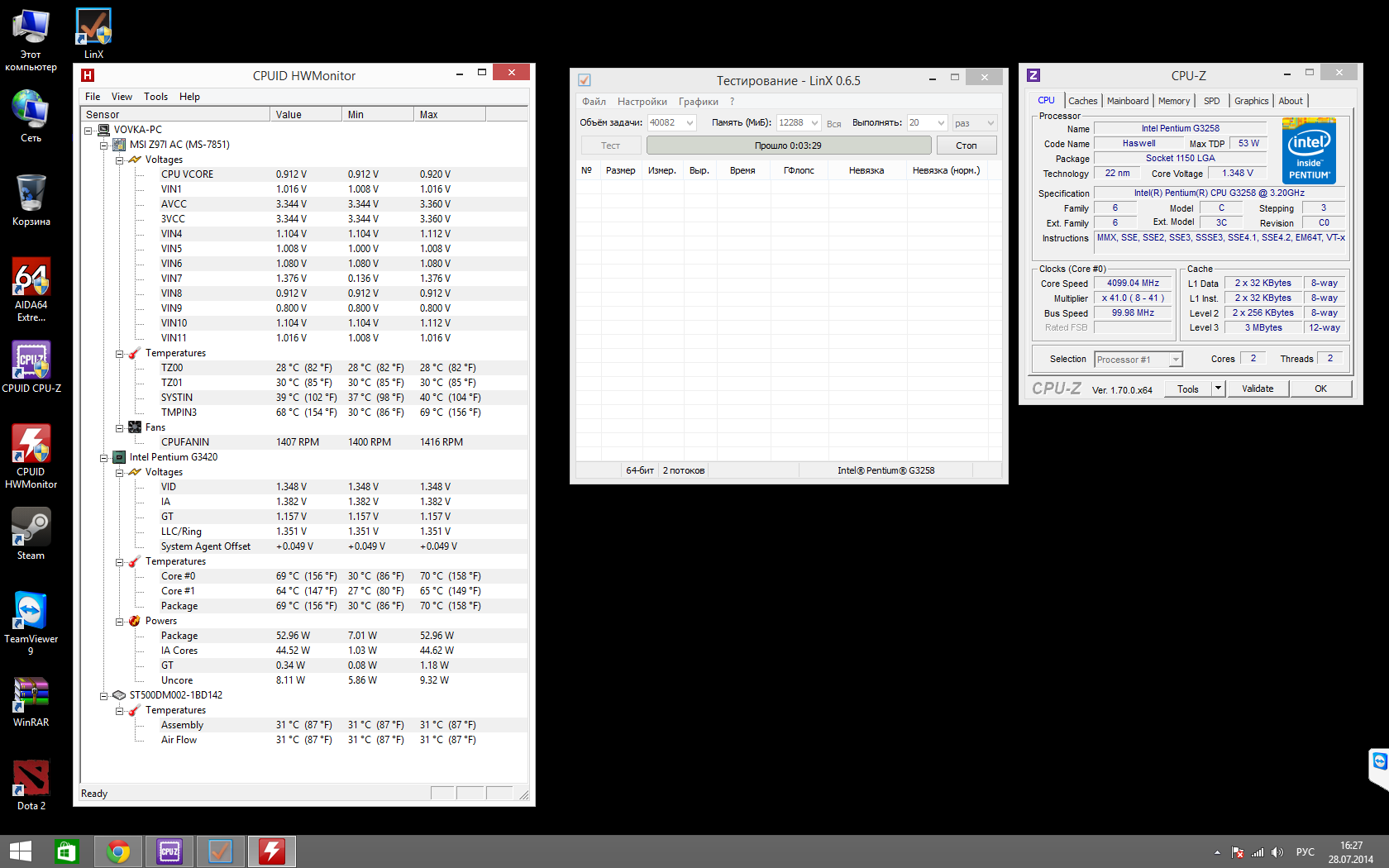Open the Этот компьютер desktop icon
Viewport: 1389px width, 868px height.
pos(31,40)
